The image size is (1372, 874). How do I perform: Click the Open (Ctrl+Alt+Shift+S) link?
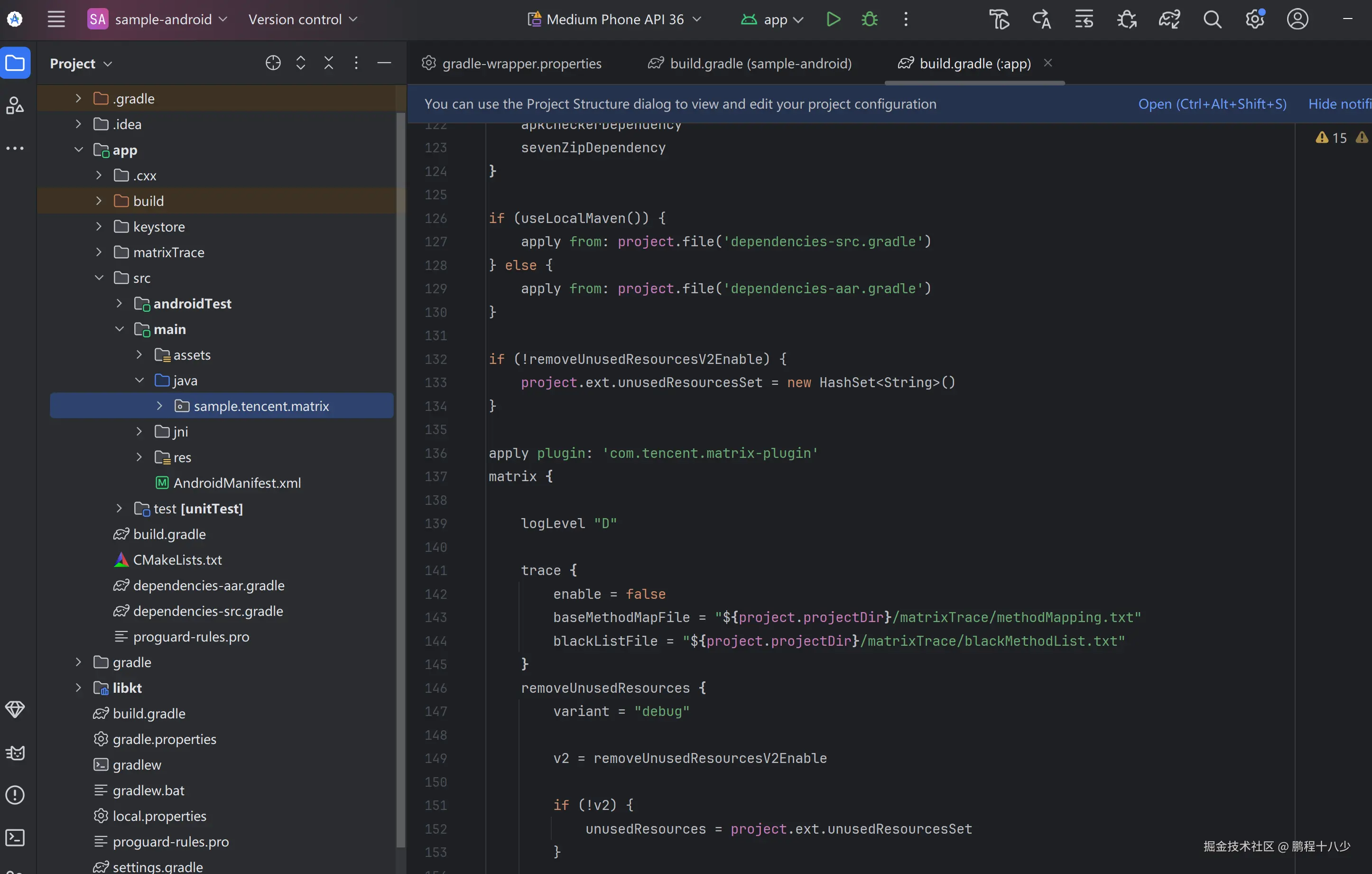[x=1212, y=104]
